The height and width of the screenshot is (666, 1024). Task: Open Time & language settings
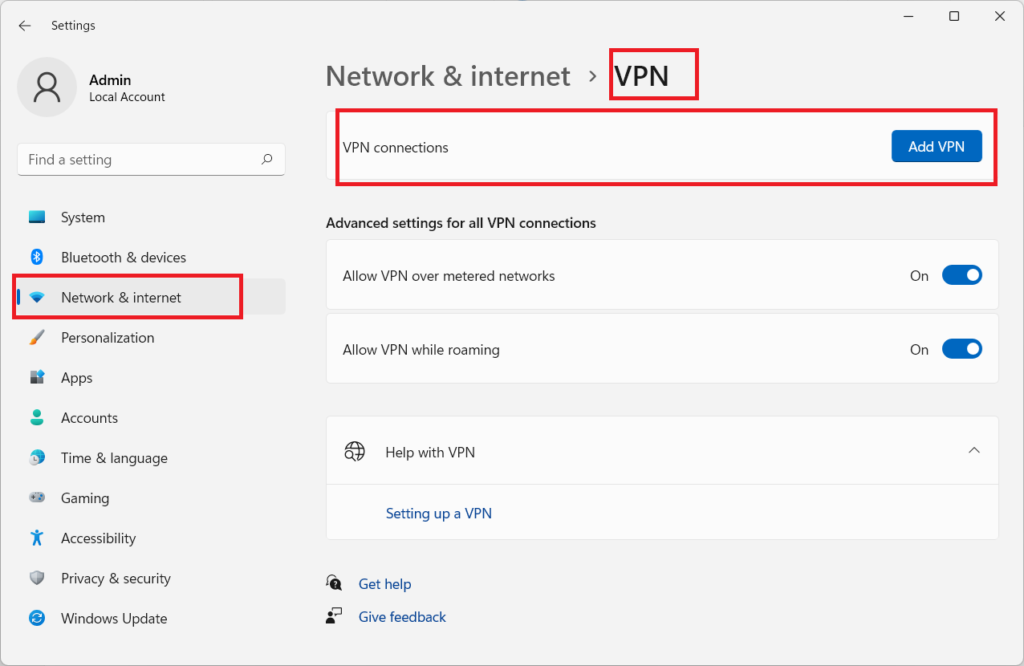pos(151,458)
